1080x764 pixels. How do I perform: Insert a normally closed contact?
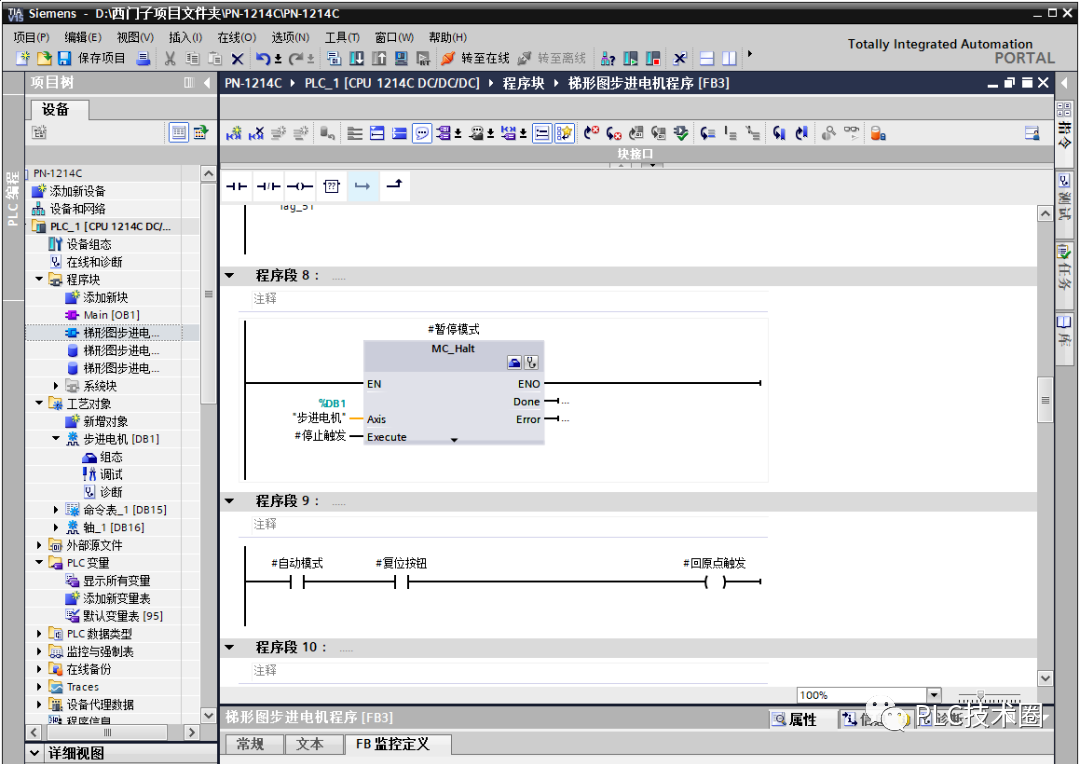(268, 186)
